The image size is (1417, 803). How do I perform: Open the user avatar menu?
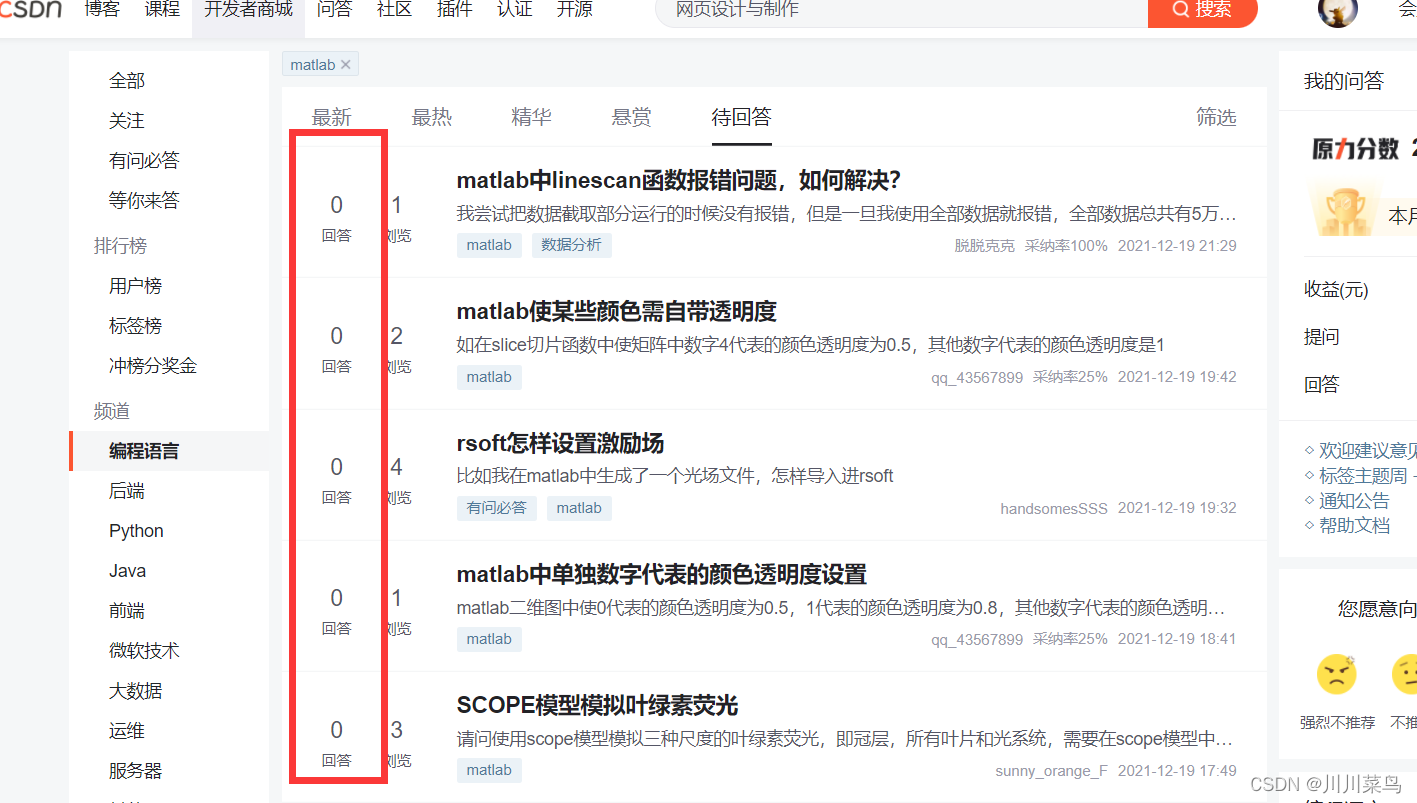point(1337,13)
